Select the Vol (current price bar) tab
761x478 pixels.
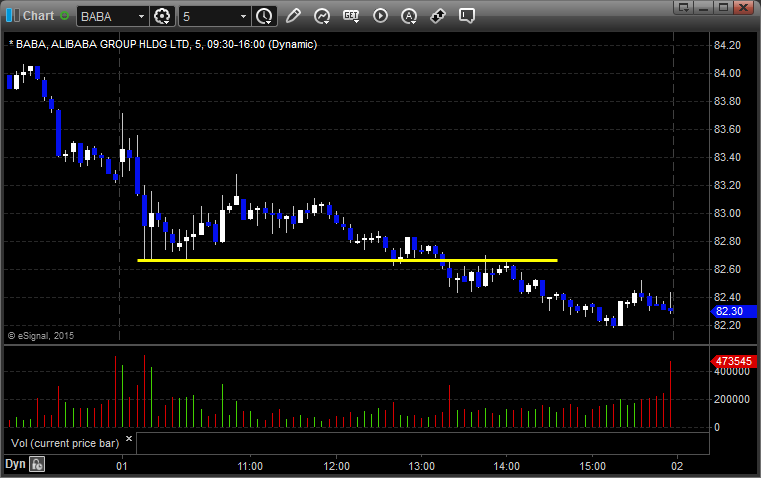click(62, 442)
